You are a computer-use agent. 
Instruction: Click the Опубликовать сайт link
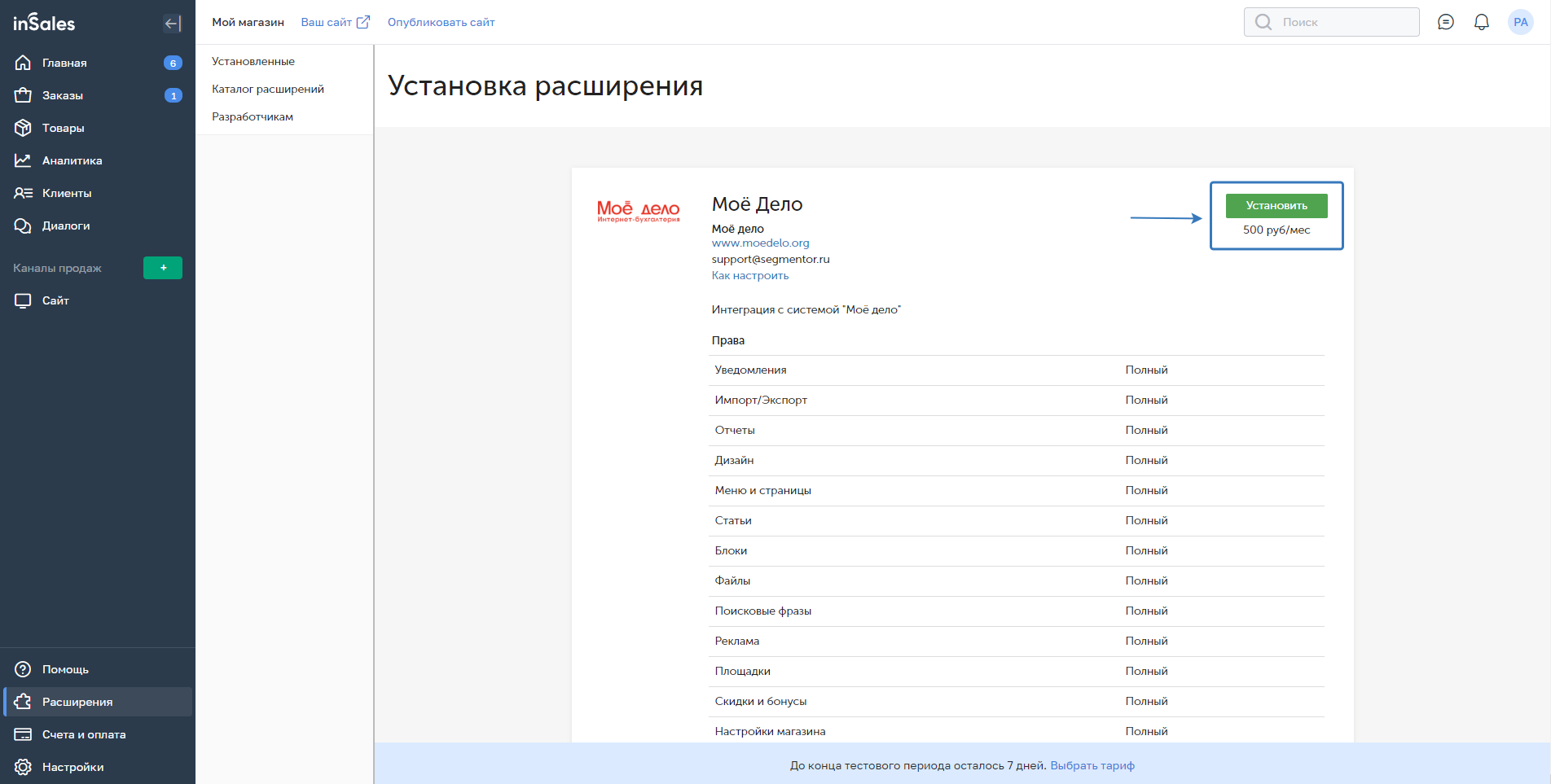[441, 22]
